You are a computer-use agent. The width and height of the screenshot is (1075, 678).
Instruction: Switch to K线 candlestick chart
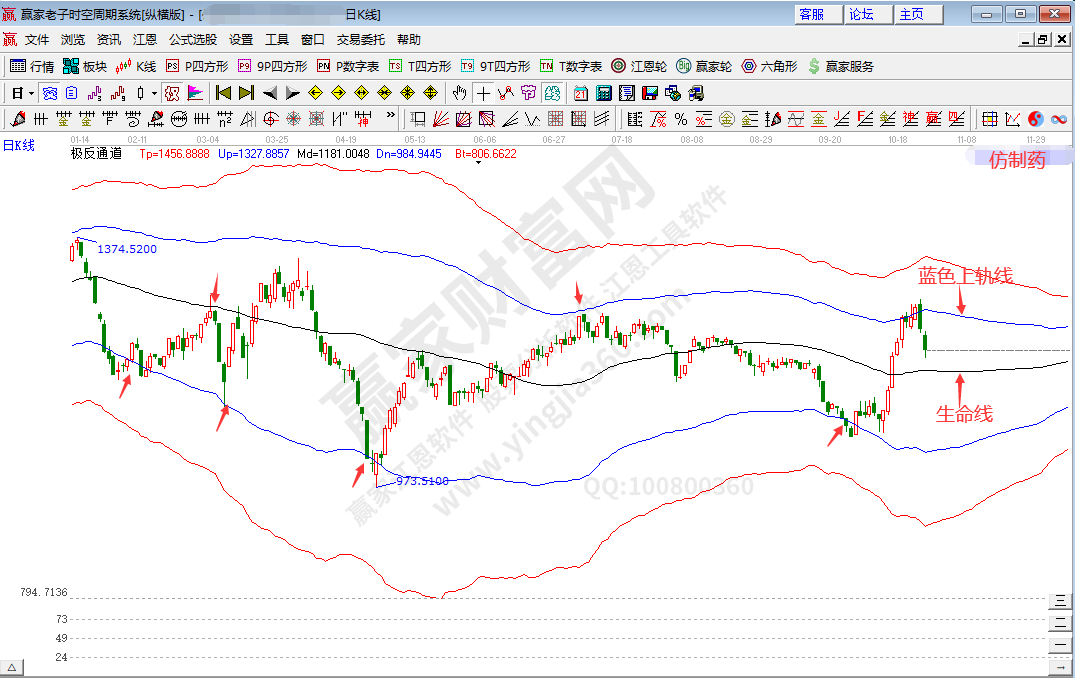136,66
